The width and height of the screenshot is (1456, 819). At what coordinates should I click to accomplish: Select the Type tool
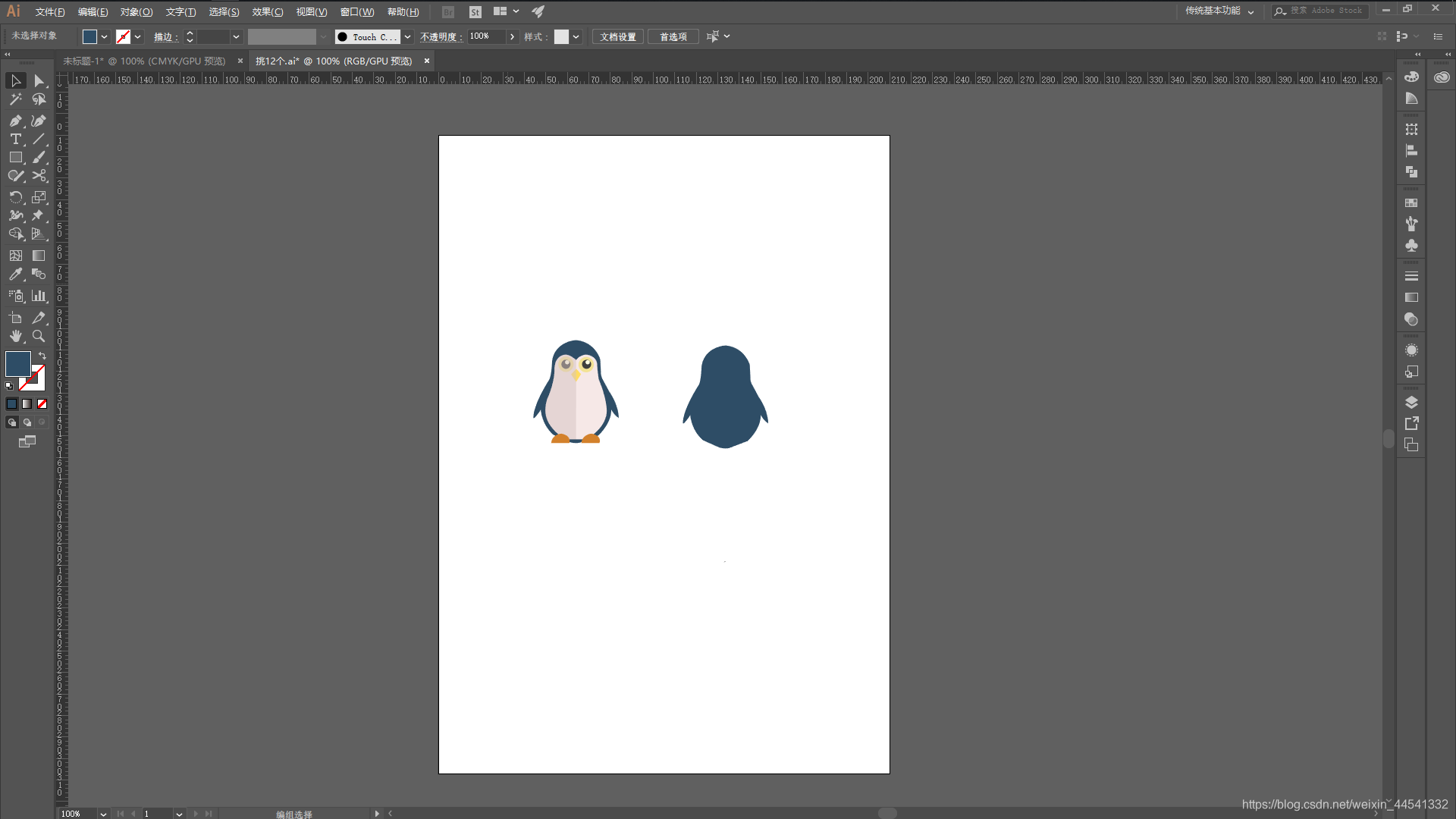click(x=16, y=139)
